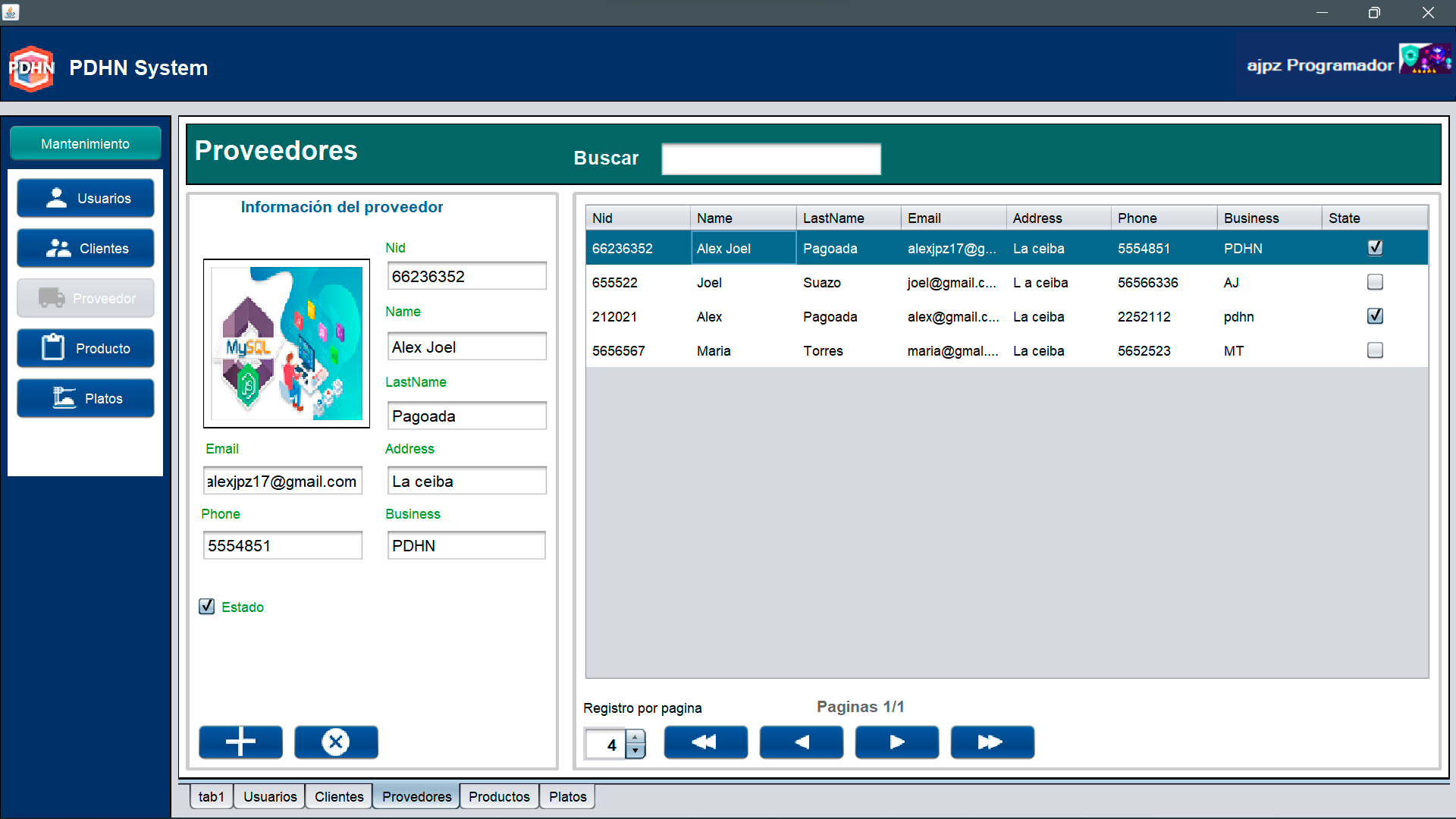Open the Producto clipboard sidebar button
Image resolution: width=1456 pixels, height=819 pixels.
tap(86, 348)
